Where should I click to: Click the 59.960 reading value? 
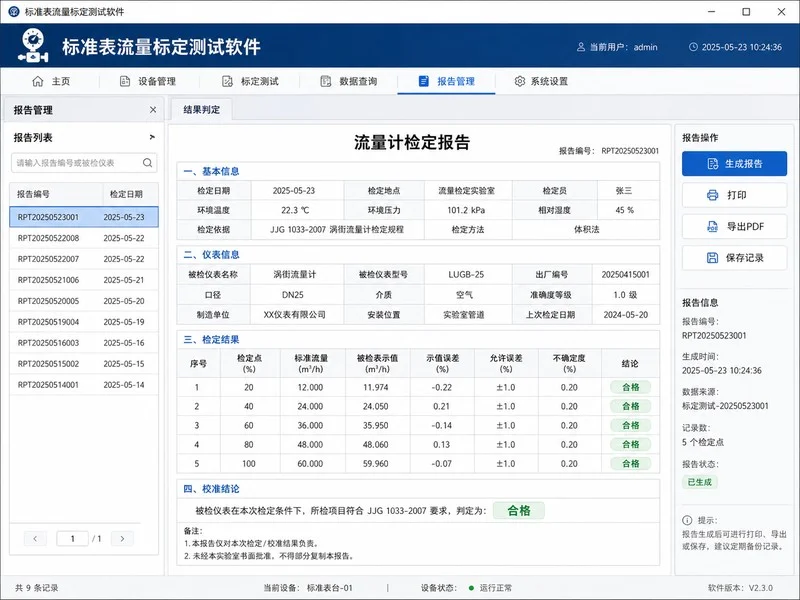click(x=376, y=463)
